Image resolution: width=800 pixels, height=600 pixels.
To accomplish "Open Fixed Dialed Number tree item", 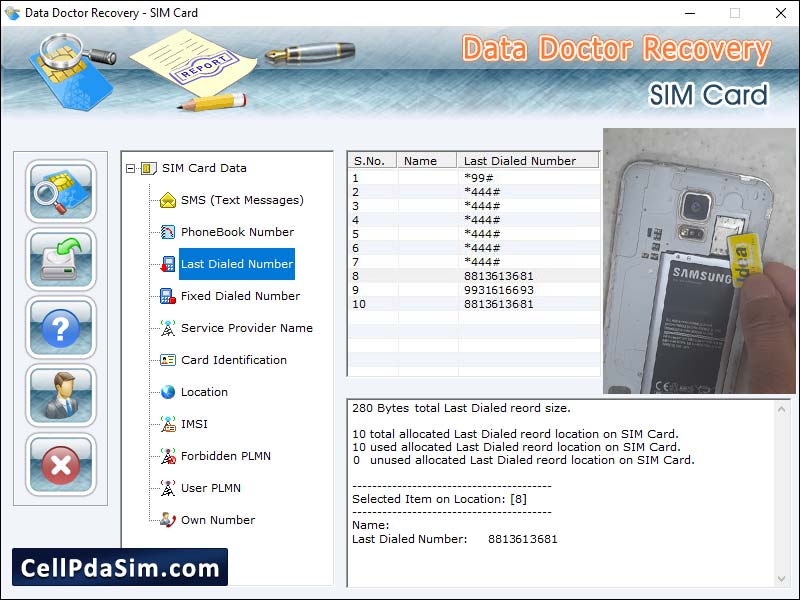I will click(x=240, y=296).
